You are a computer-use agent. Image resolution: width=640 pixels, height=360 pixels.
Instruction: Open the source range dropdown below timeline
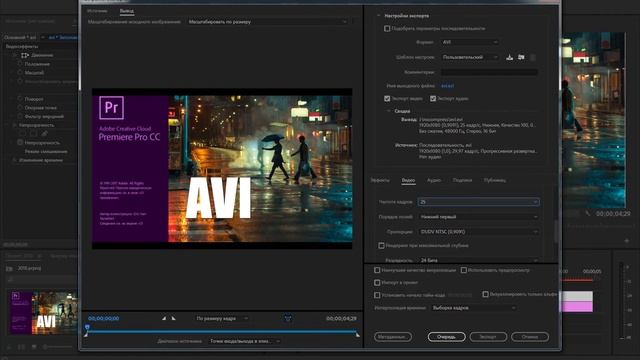[x=245, y=341]
